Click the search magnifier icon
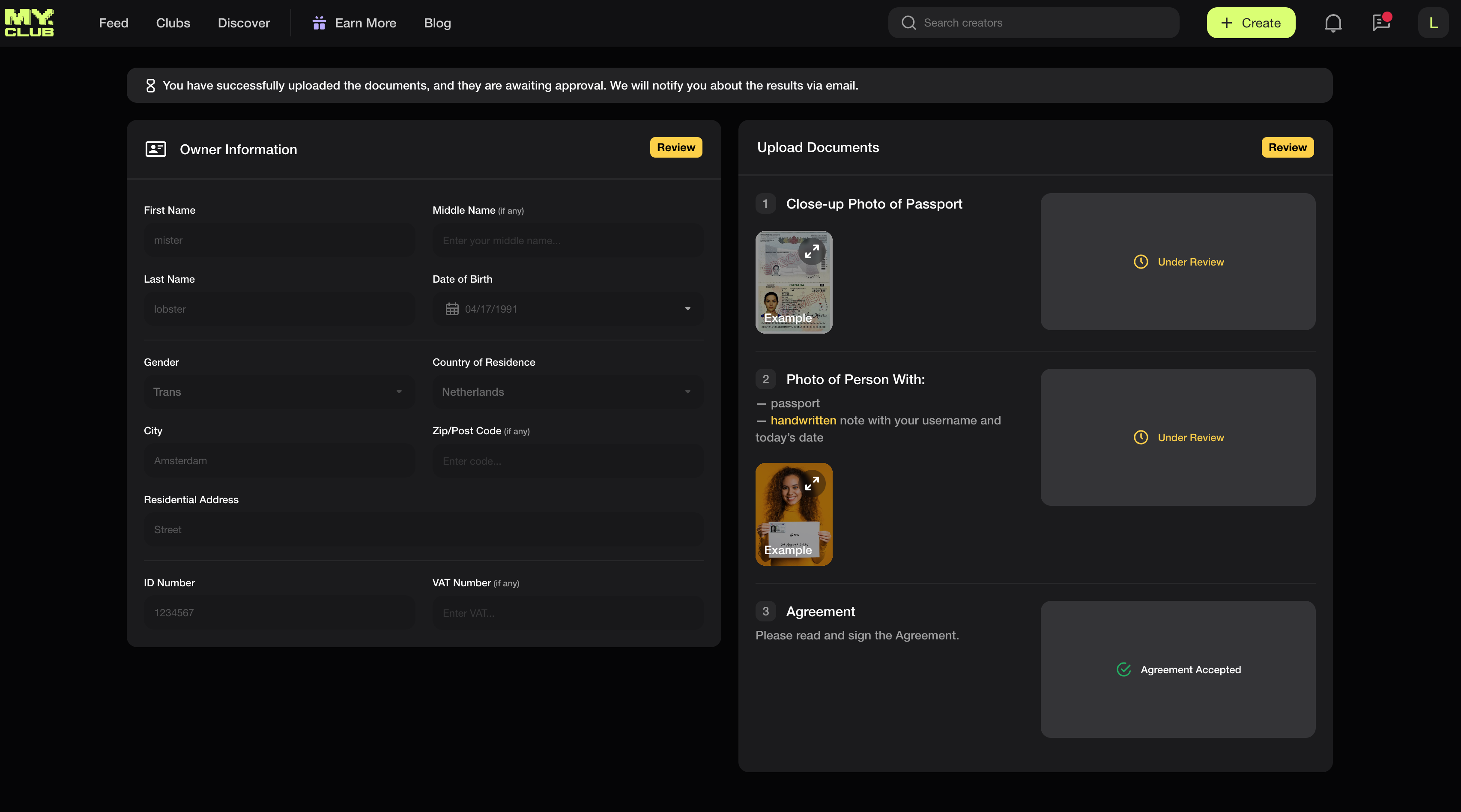1461x812 pixels. click(908, 23)
